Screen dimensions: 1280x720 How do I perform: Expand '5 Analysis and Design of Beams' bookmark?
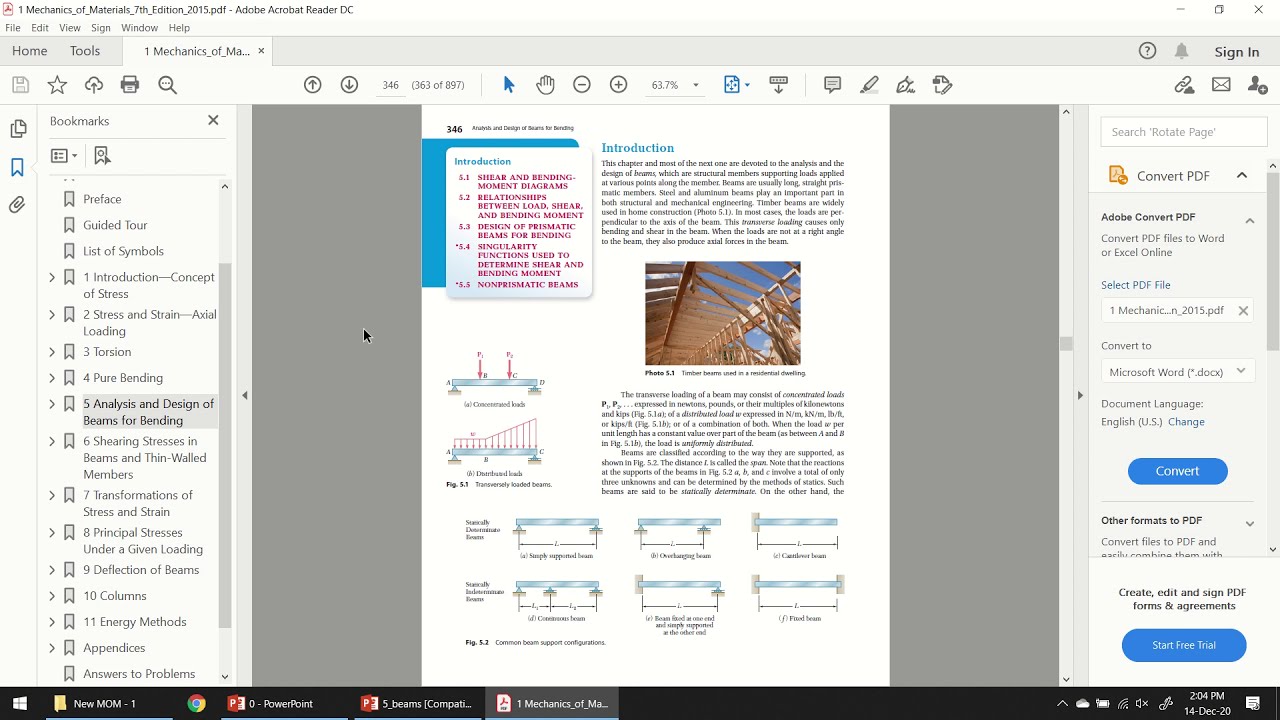[x=52, y=404]
